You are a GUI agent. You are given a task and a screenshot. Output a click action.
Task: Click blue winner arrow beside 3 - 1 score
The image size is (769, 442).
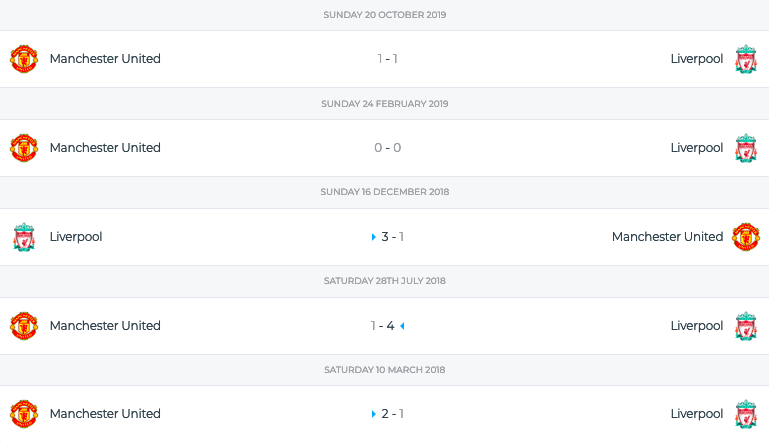(x=374, y=237)
